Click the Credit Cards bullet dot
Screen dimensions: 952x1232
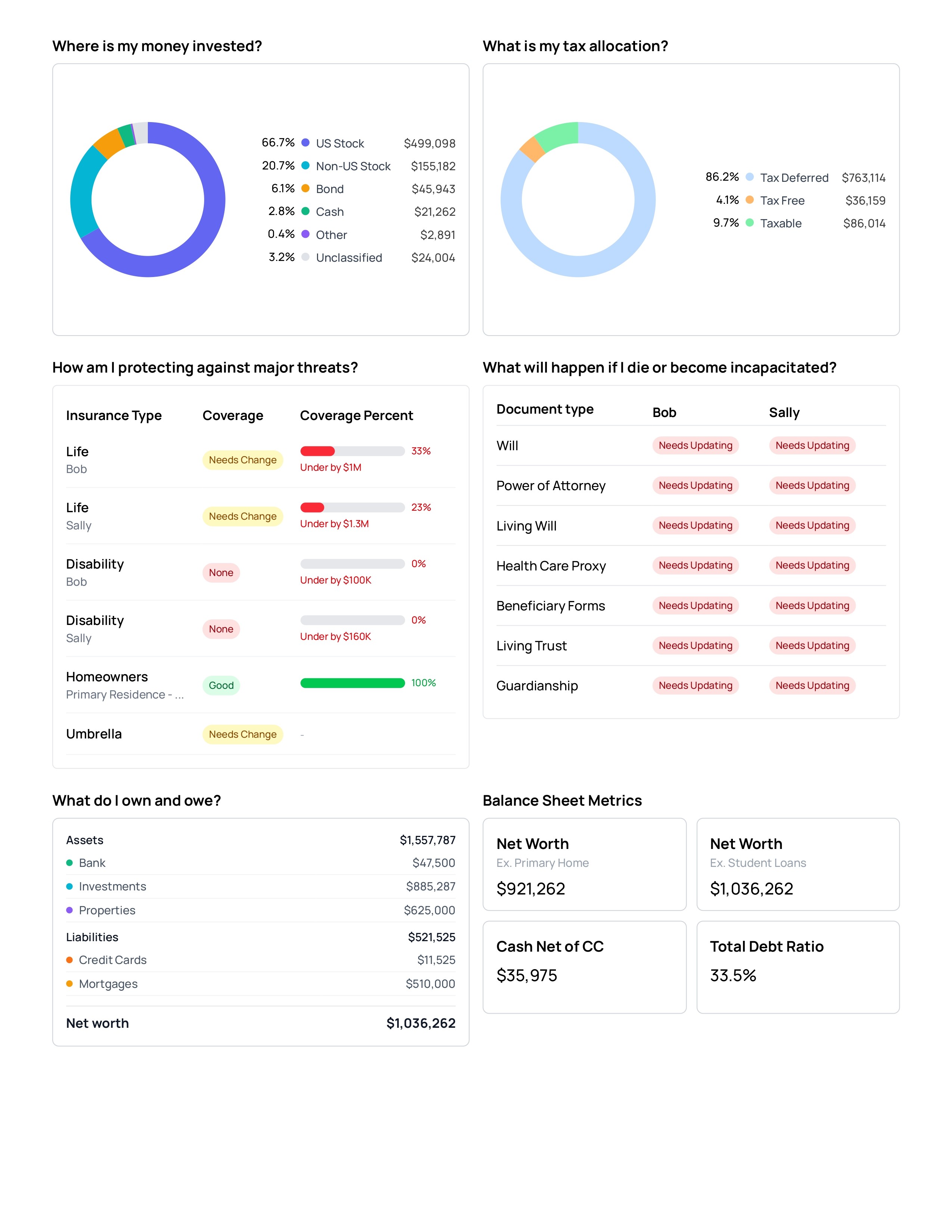(69, 960)
